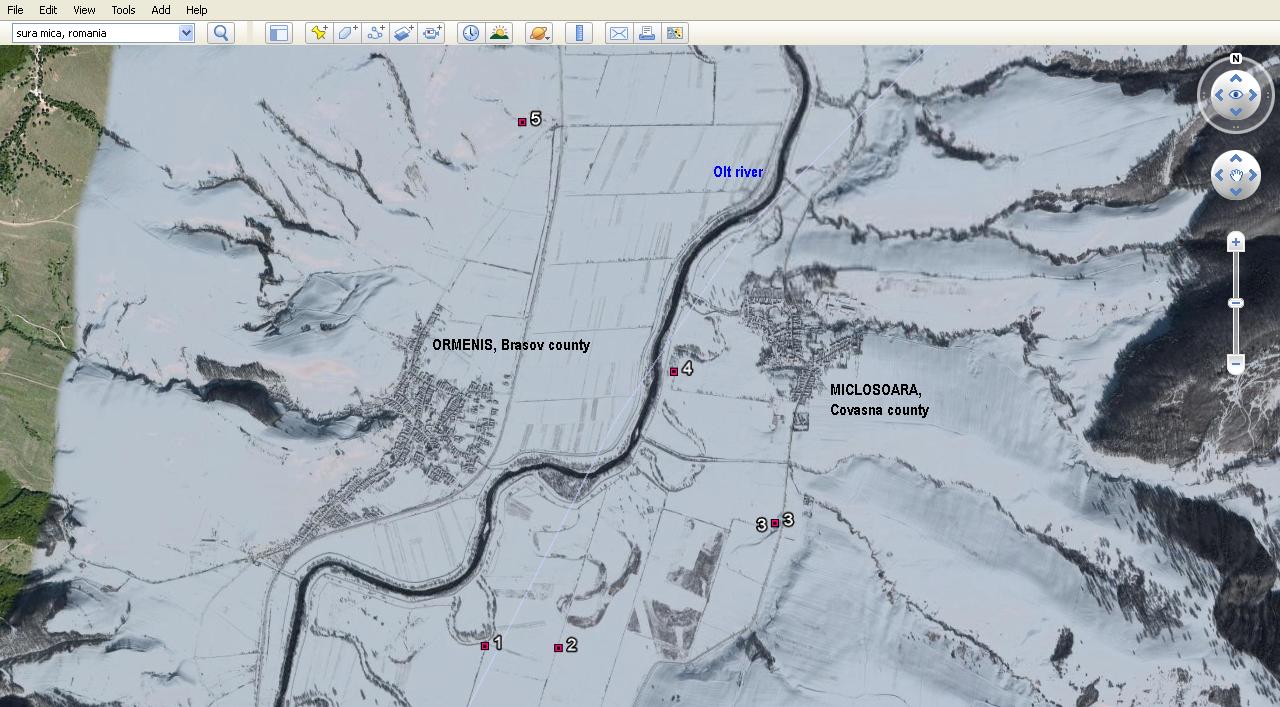
Task: Click the Record a Tour camera icon
Action: pyautogui.click(x=432, y=33)
